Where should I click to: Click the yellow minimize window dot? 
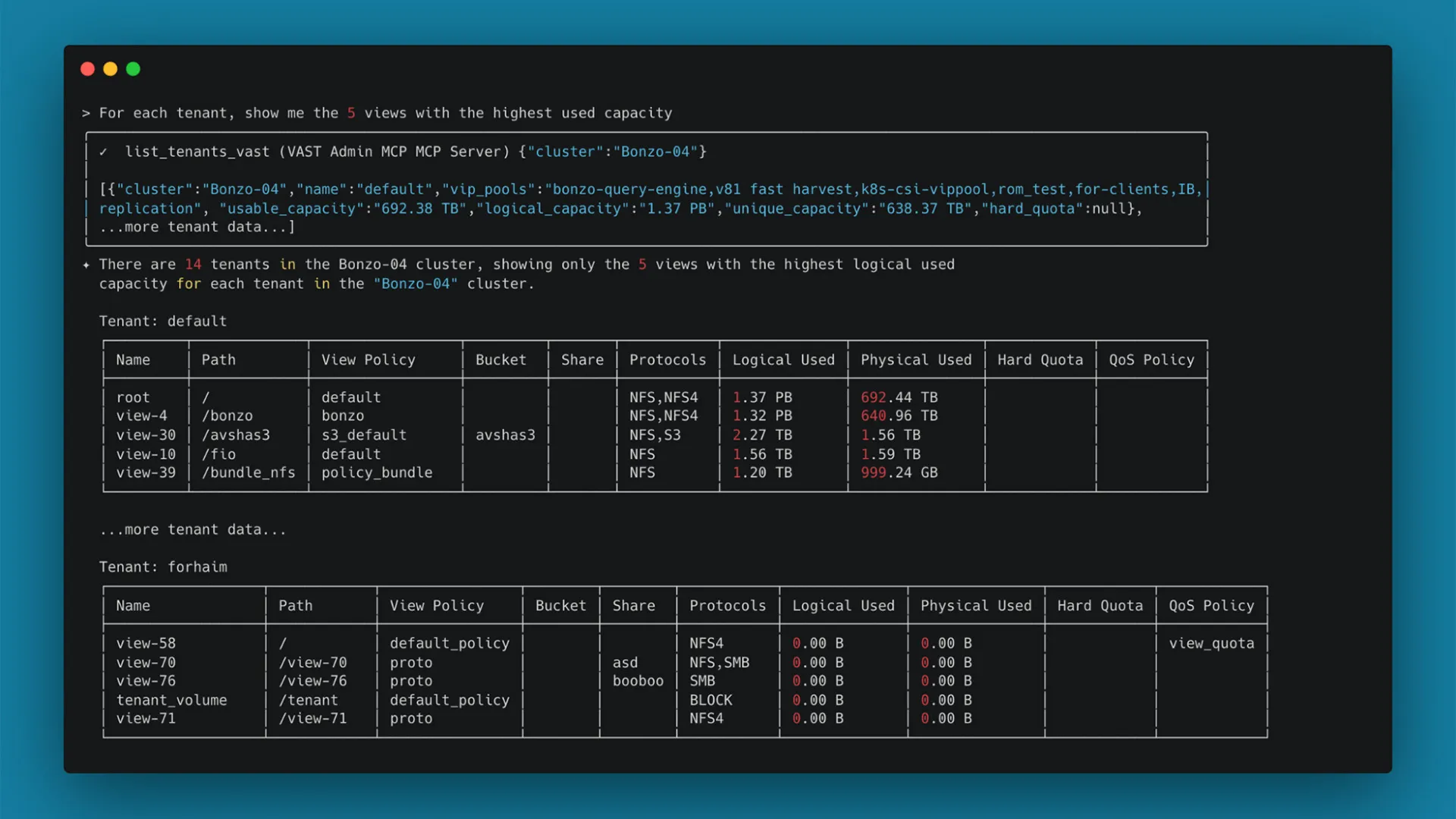tap(110, 69)
